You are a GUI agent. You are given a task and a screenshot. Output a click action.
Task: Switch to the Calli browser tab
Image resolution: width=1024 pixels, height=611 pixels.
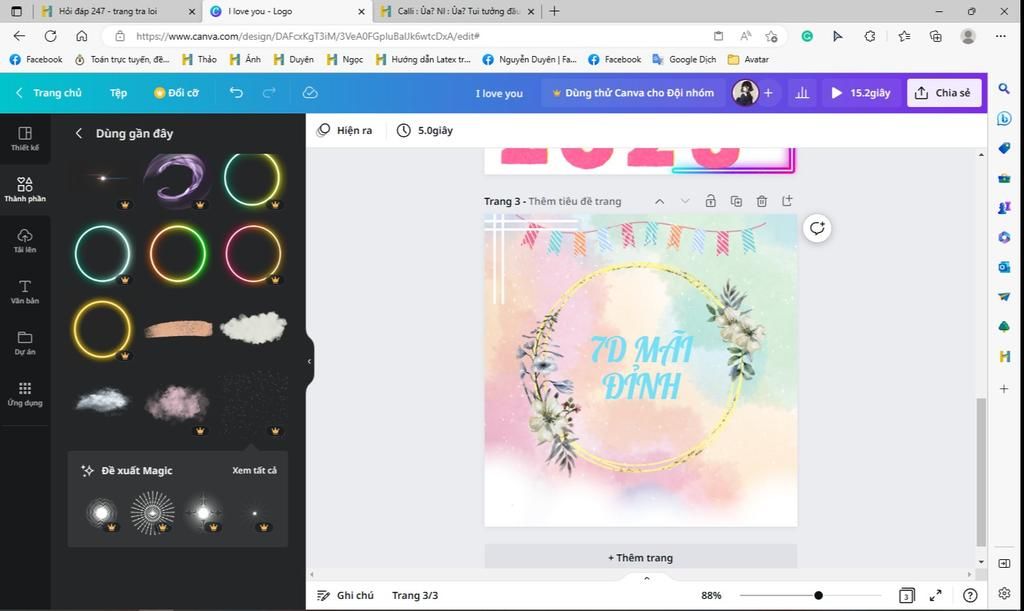(458, 11)
